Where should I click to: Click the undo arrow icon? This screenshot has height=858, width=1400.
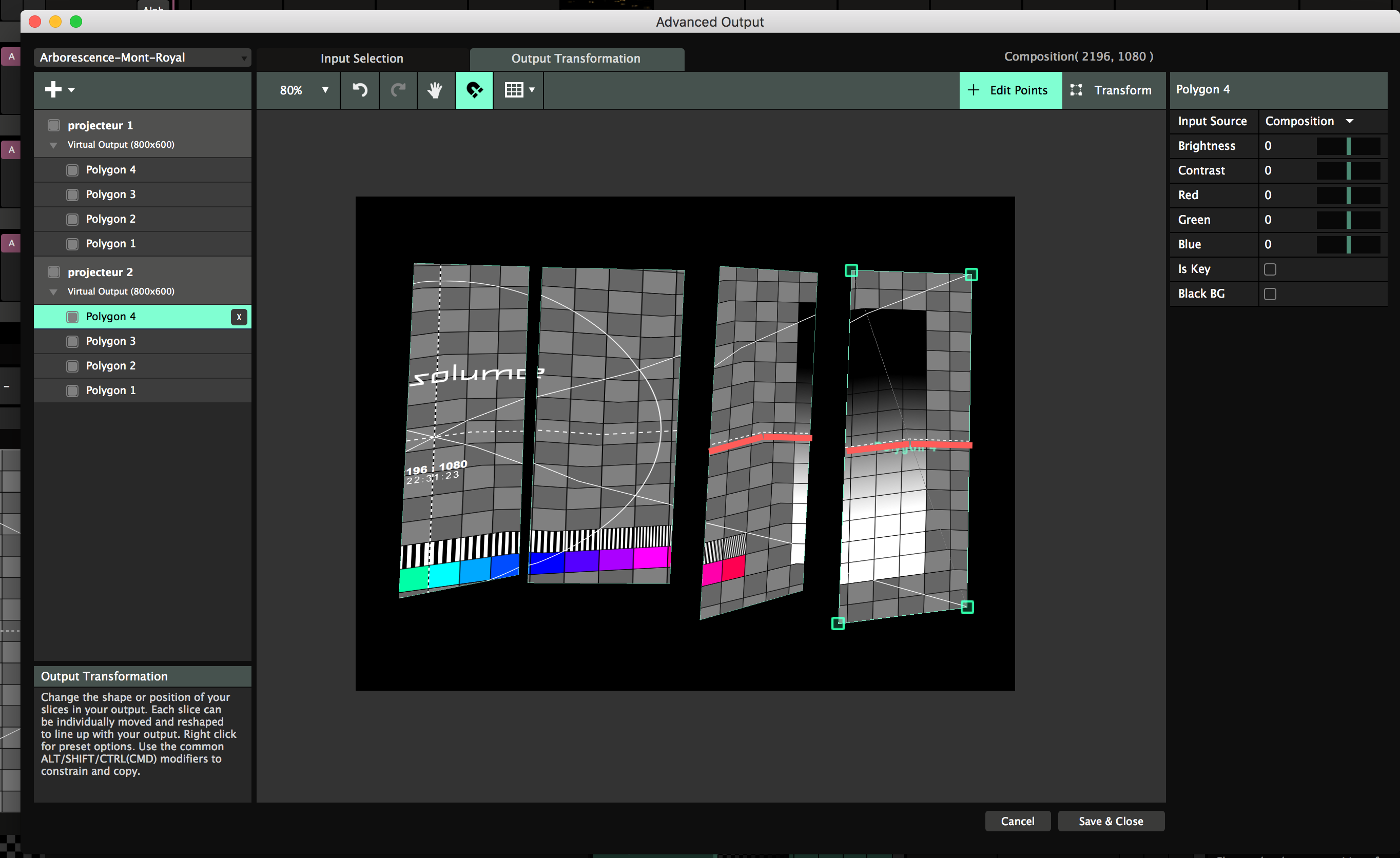pos(360,90)
